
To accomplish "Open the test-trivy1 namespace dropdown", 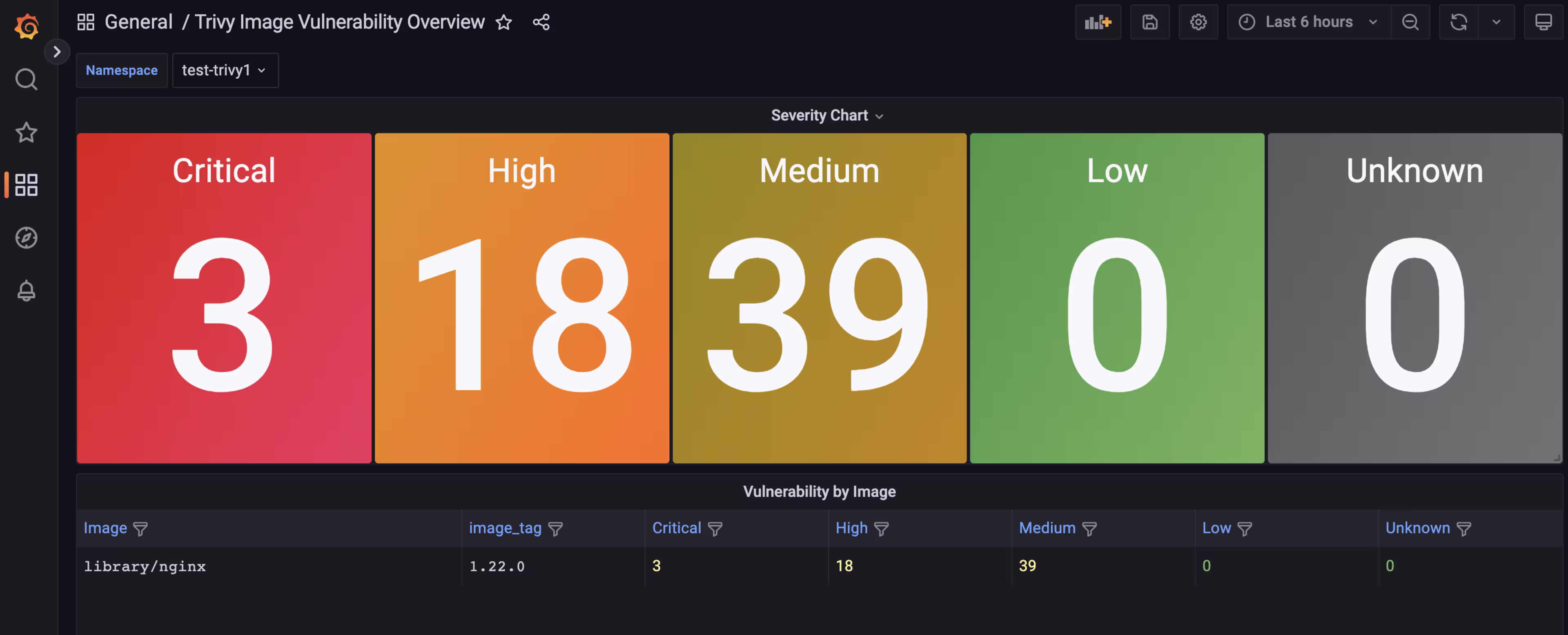I will pyautogui.click(x=225, y=71).
